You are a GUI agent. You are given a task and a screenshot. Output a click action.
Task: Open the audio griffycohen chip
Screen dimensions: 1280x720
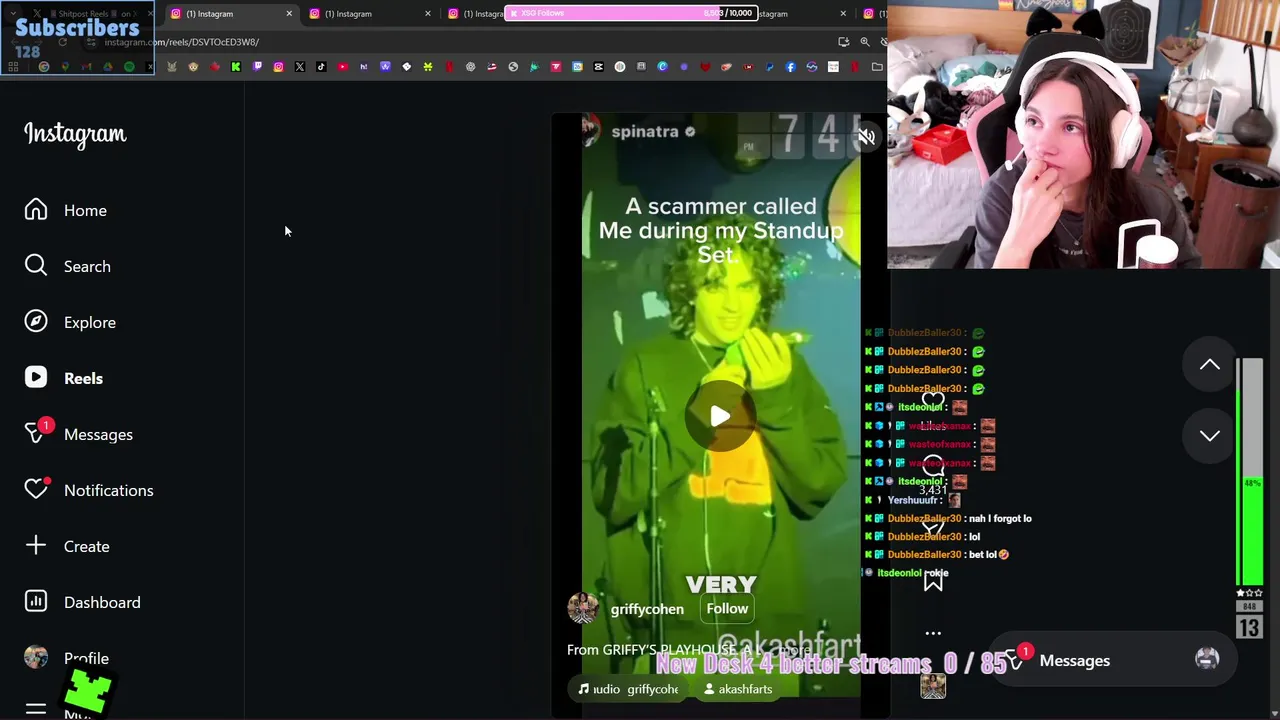pyautogui.click(x=628, y=689)
